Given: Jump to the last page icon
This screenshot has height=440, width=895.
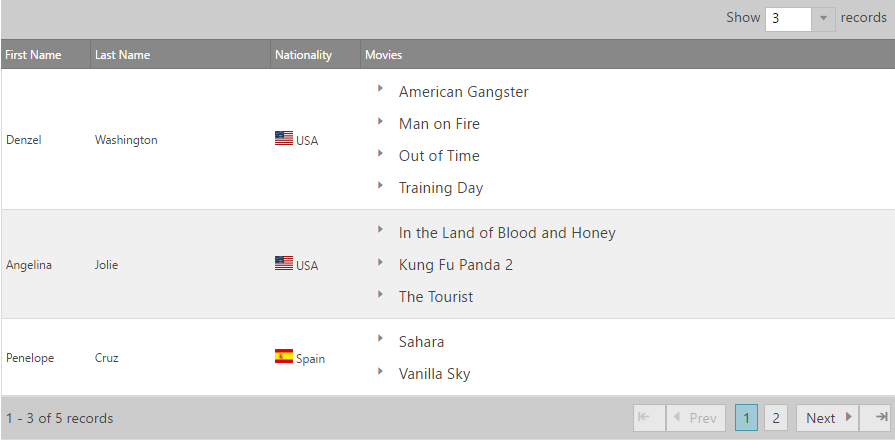Looking at the screenshot, I should tap(876, 418).
